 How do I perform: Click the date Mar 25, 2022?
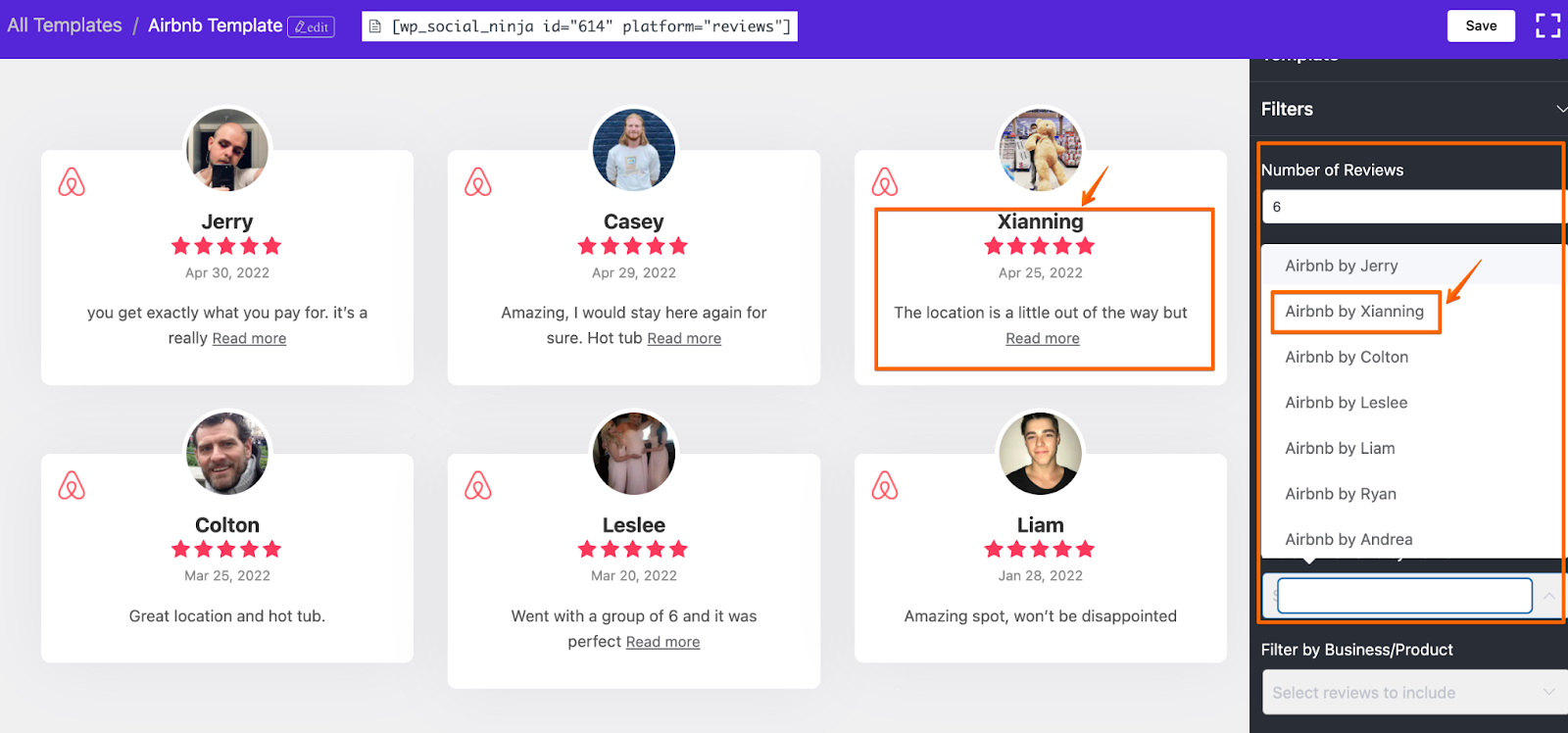227,576
